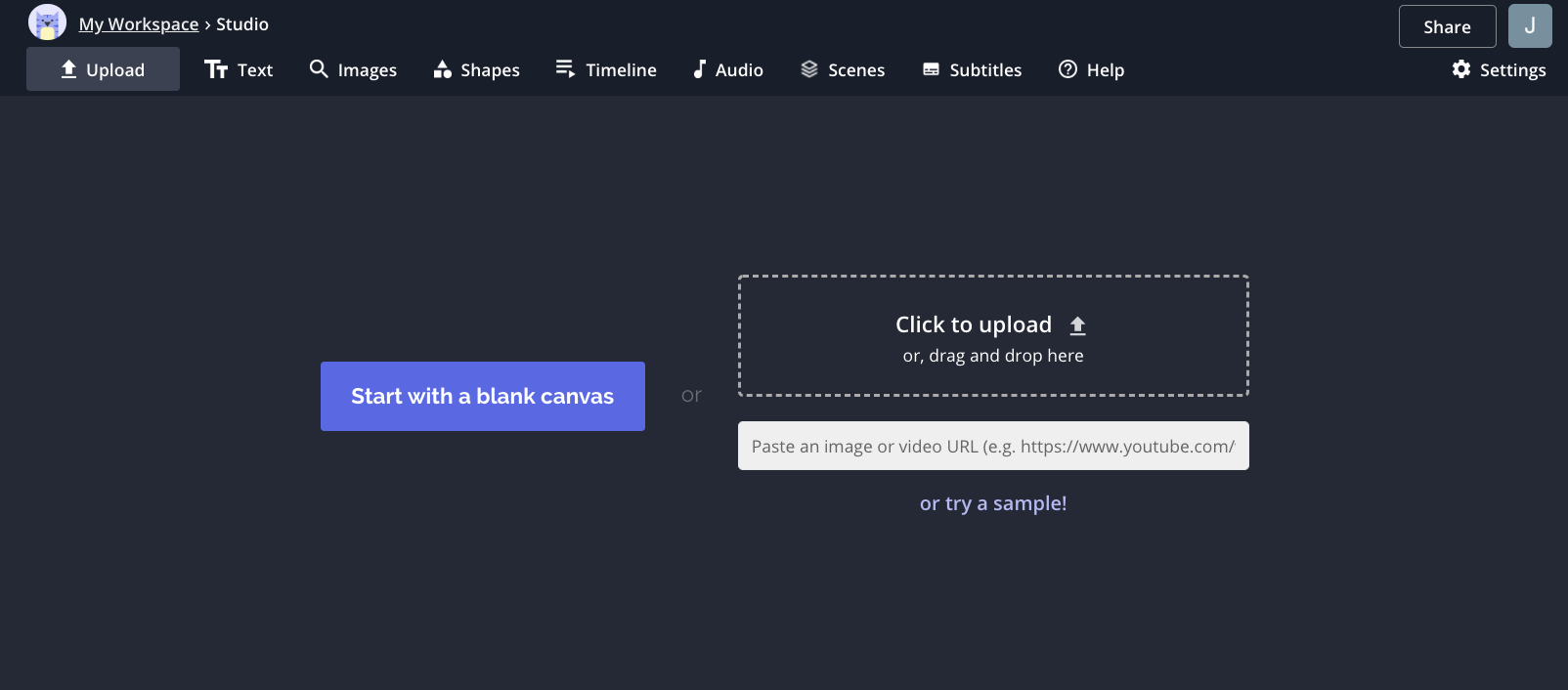Open Settings with the gear icon
1568x690 pixels.
(1499, 69)
